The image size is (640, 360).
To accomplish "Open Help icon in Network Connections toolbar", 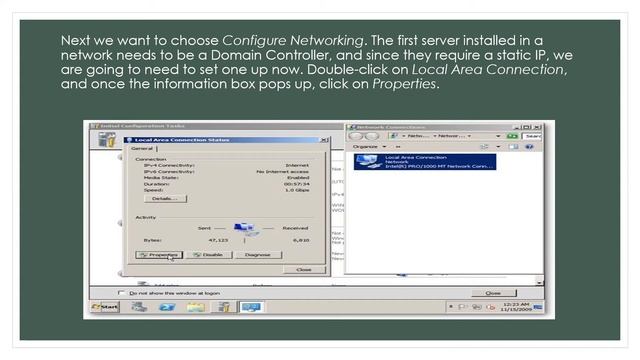I will click(x=529, y=147).
